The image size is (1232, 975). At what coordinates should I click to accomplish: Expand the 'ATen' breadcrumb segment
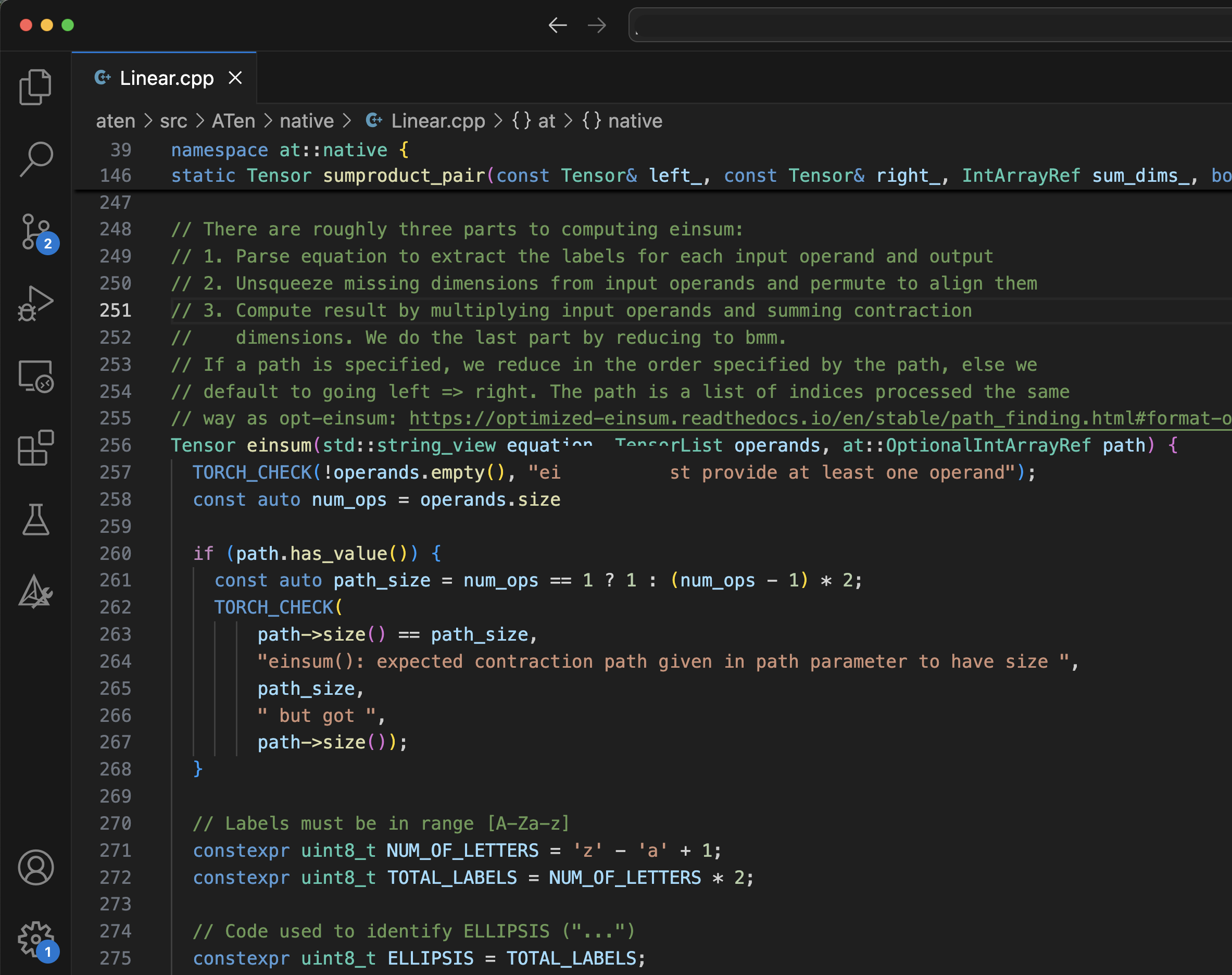(x=233, y=121)
